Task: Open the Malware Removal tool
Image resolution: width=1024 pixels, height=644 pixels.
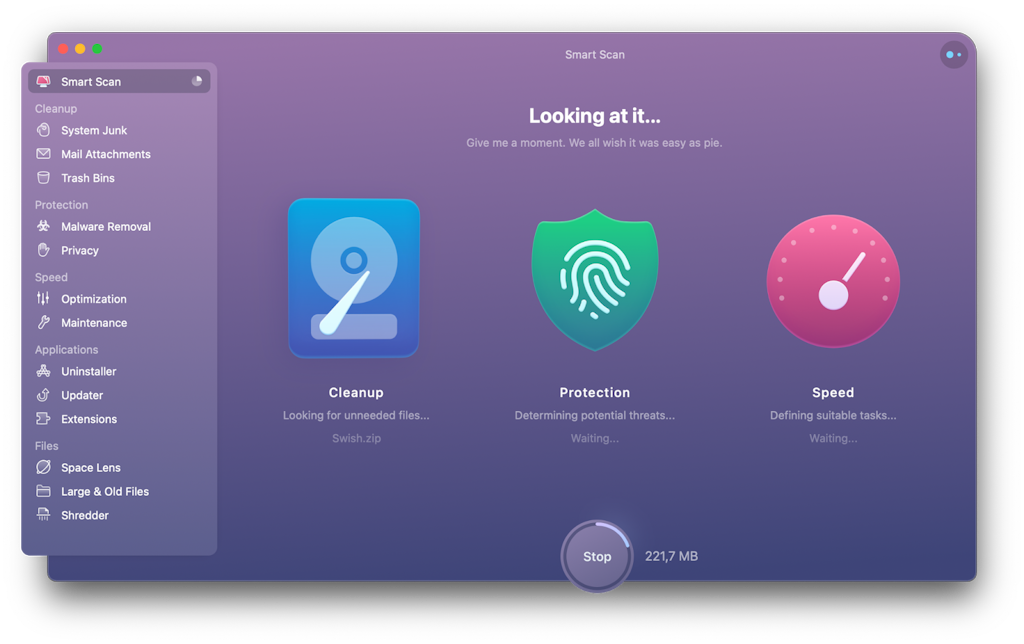Action: (43, 226)
